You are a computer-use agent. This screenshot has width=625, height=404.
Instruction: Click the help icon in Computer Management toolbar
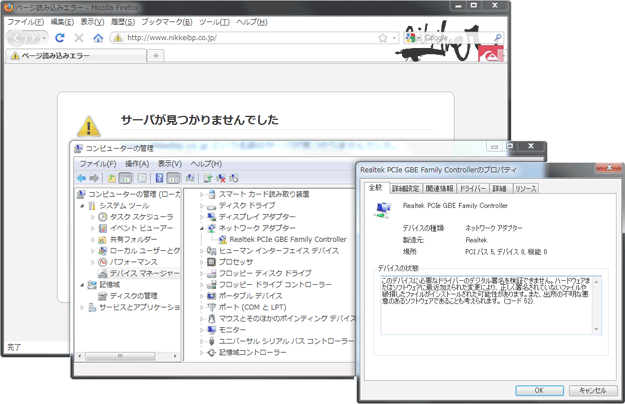pyautogui.click(x=159, y=178)
